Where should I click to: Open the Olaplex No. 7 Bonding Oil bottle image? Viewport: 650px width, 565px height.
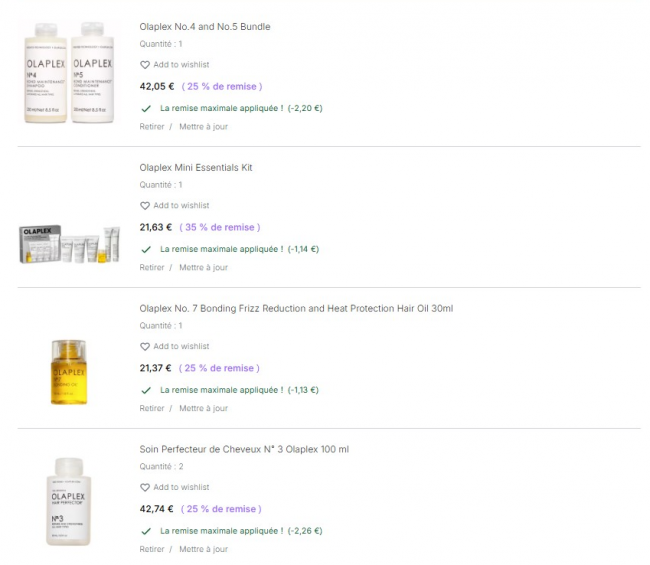pos(69,372)
